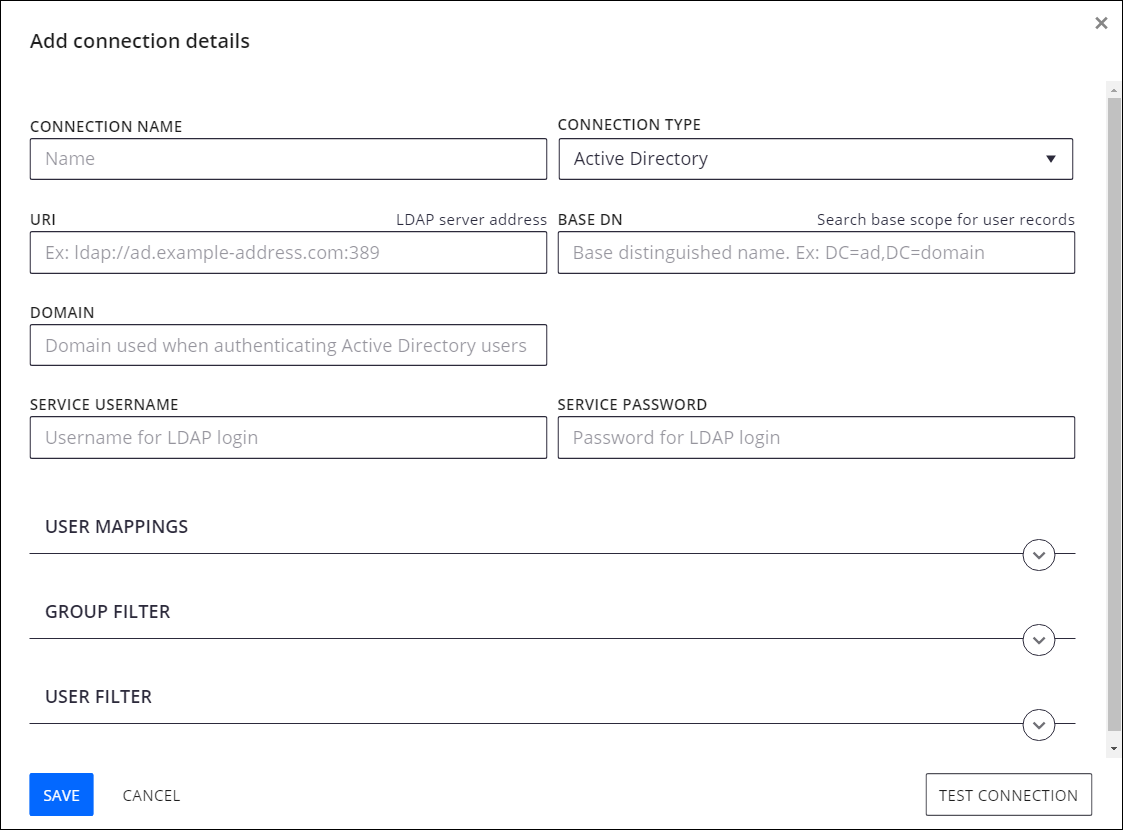
Task: Click the User Filter circular chevron icon
Action: click(1039, 724)
